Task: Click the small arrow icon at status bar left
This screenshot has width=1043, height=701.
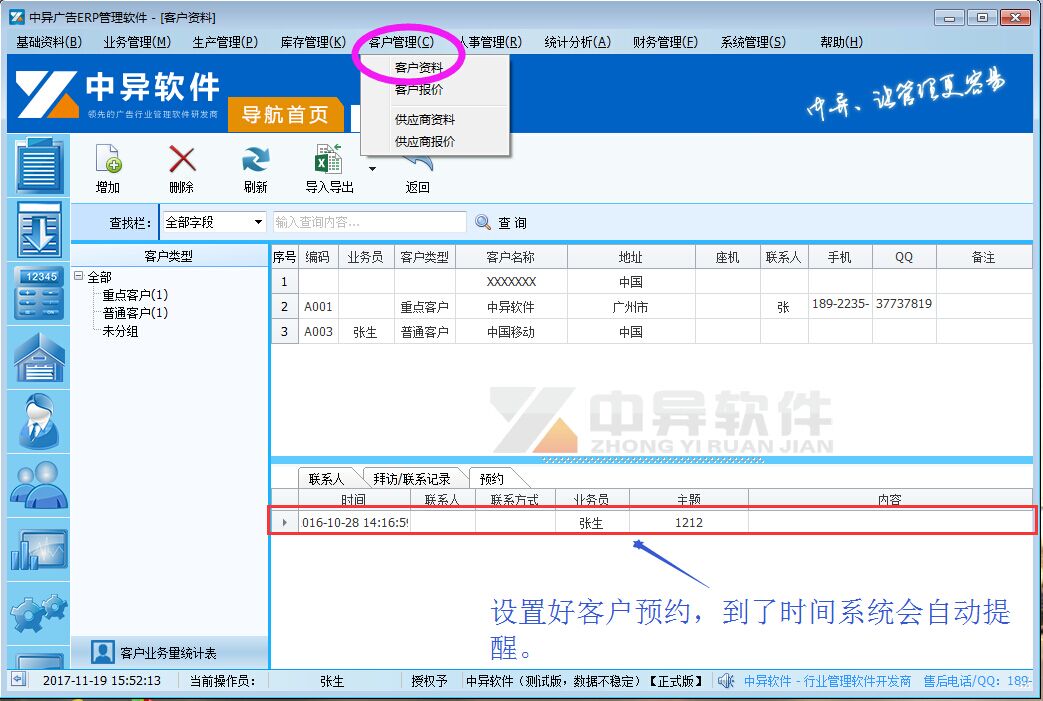Action: (18, 680)
